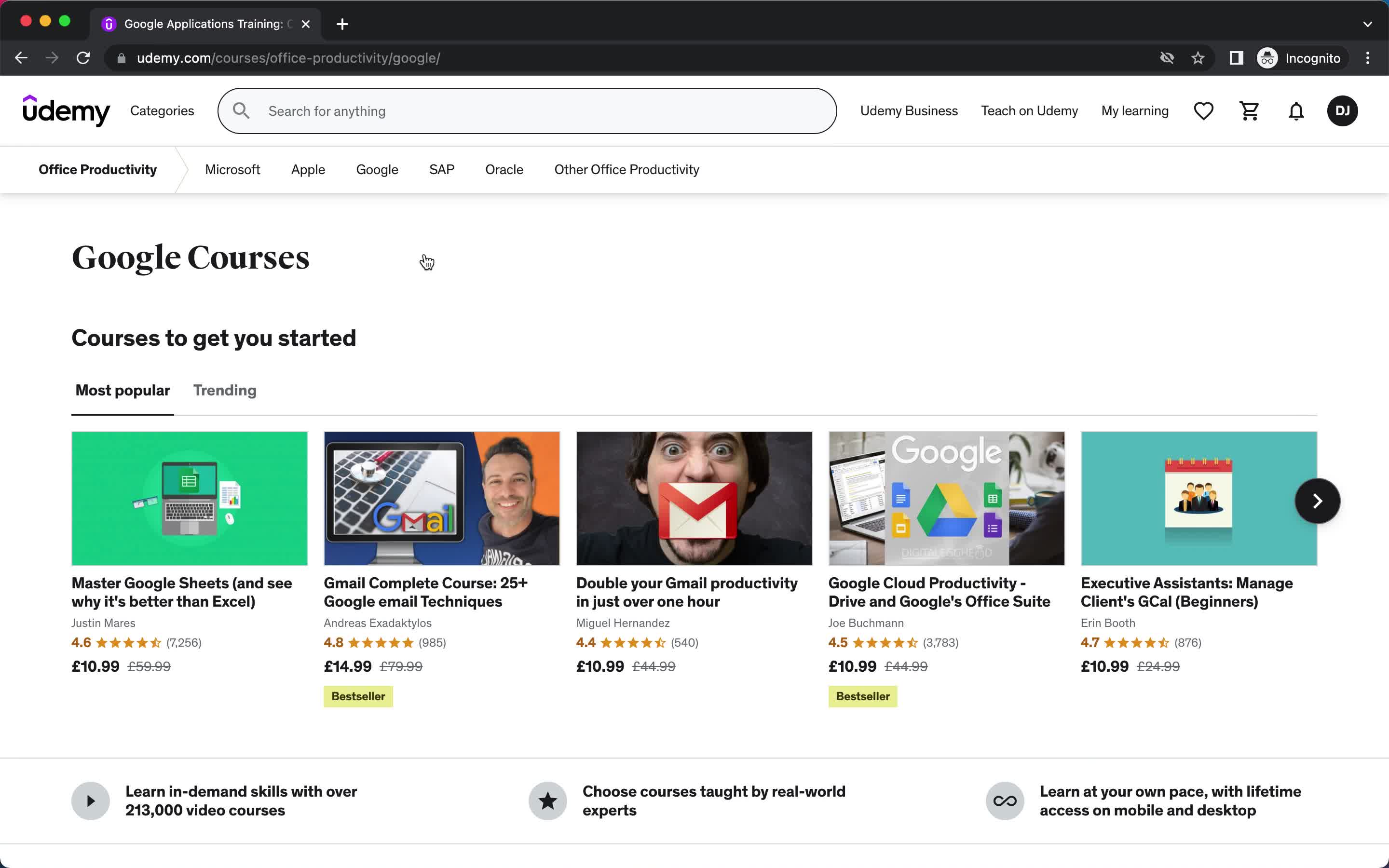This screenshot has width=1389, height=868.
Task: Expand the Categories dropdown menu
Action: [x=162, y=111]
